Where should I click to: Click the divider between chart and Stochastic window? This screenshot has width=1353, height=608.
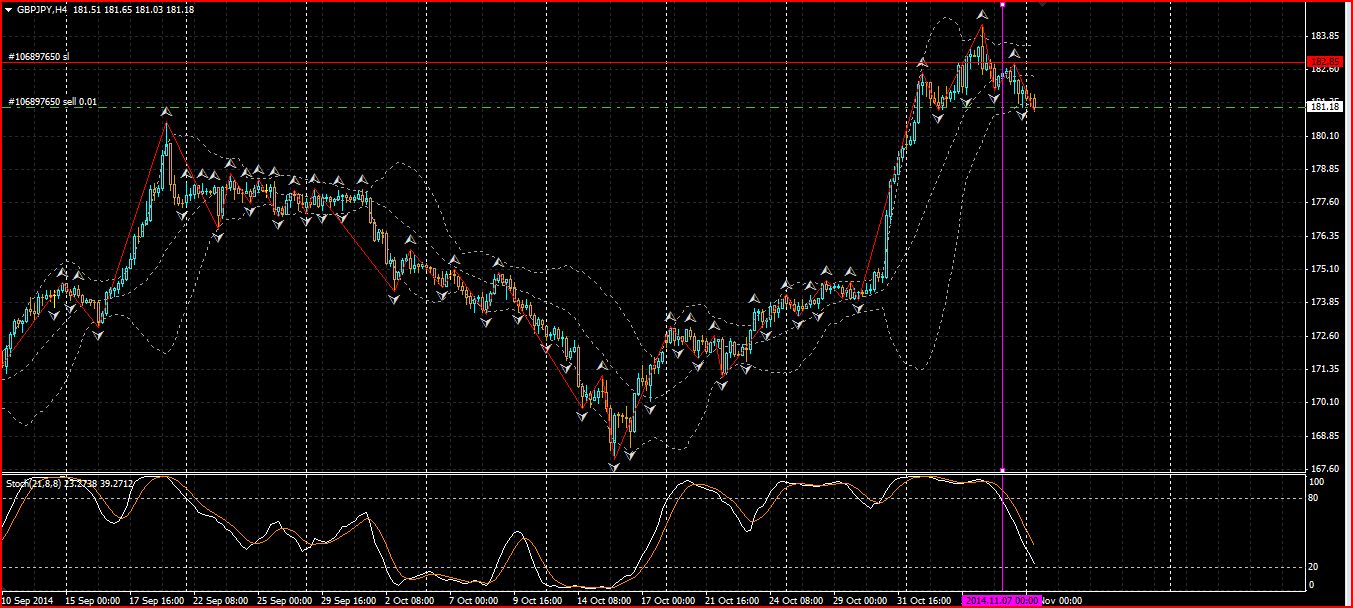[652, 473]
